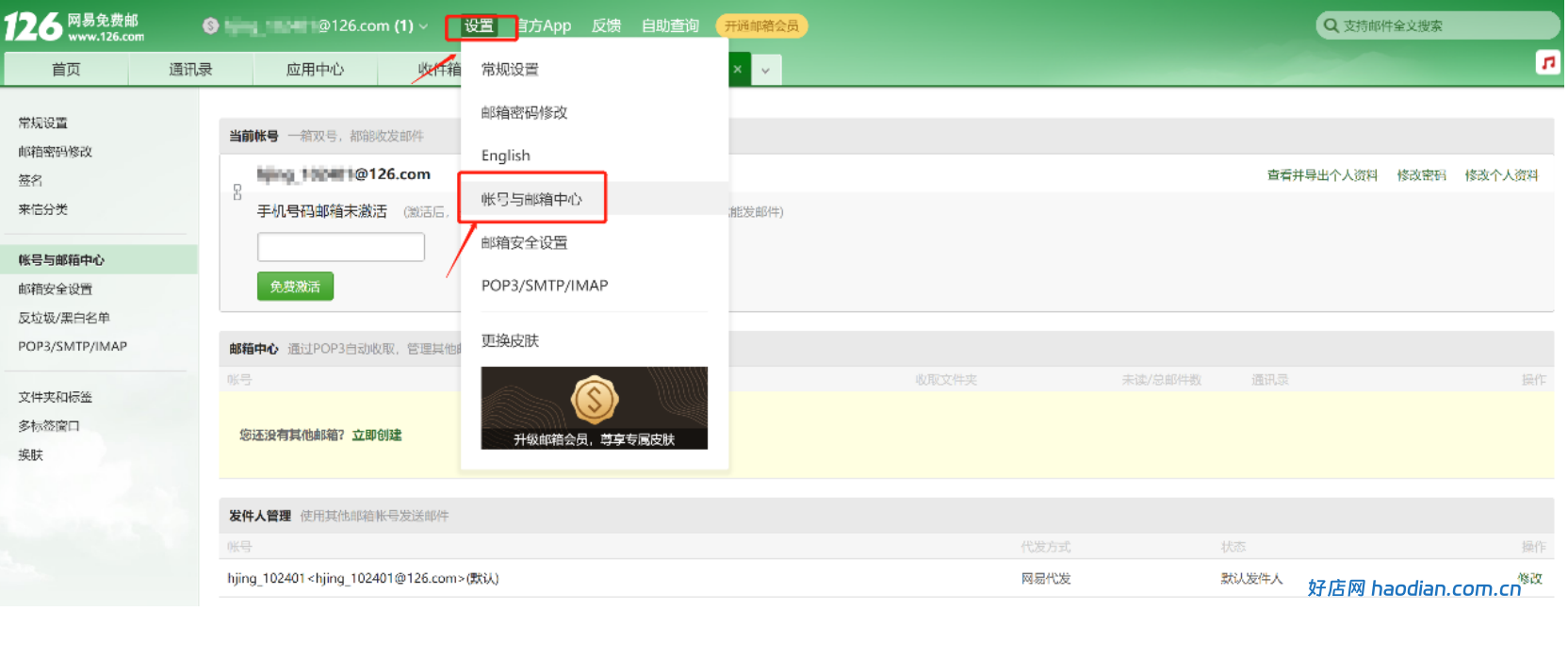Close the open tab with the X icon
This screenshot has width=1568, height=660.
click(738, 69)
